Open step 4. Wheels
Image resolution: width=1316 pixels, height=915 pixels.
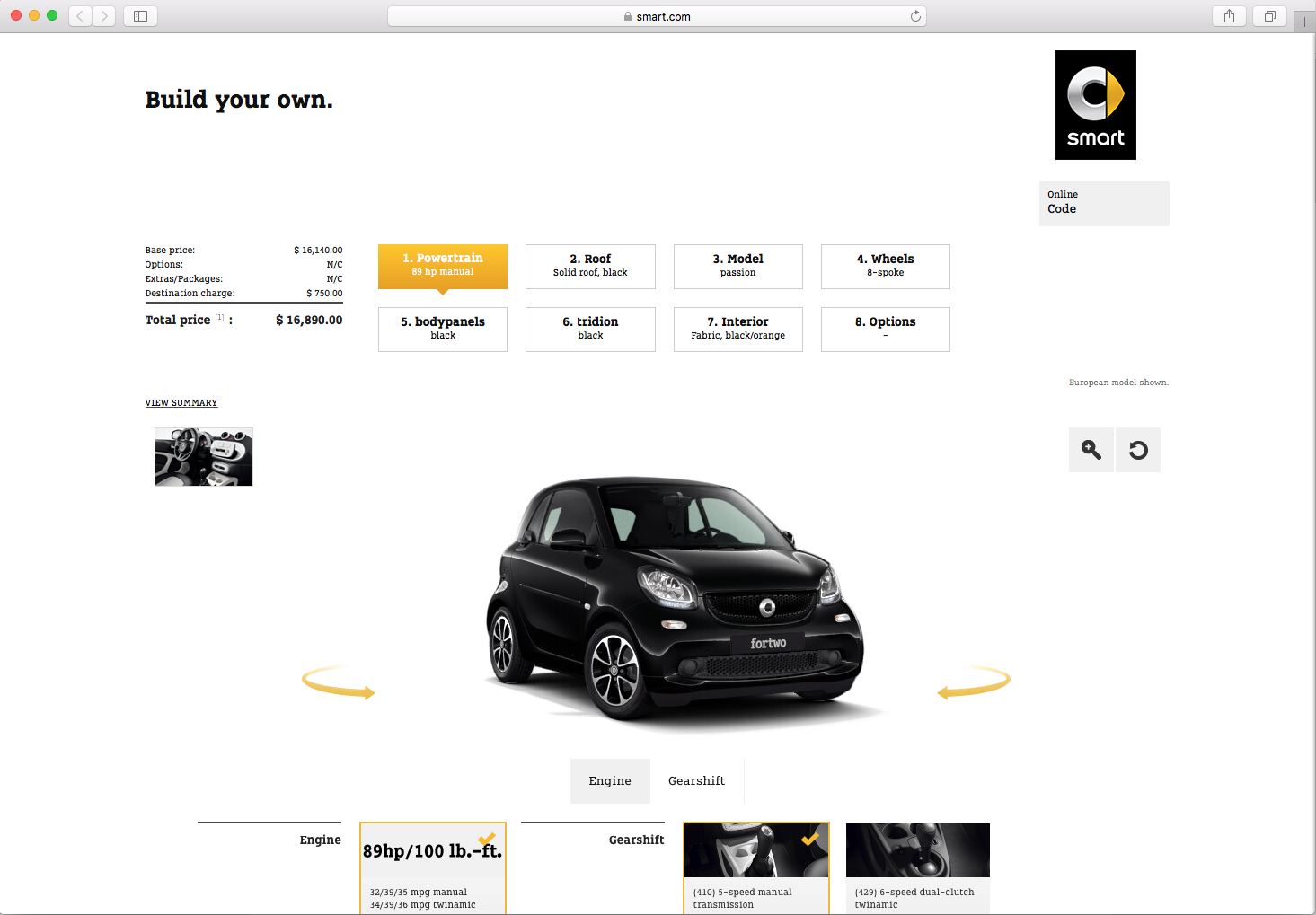point(886,267)
